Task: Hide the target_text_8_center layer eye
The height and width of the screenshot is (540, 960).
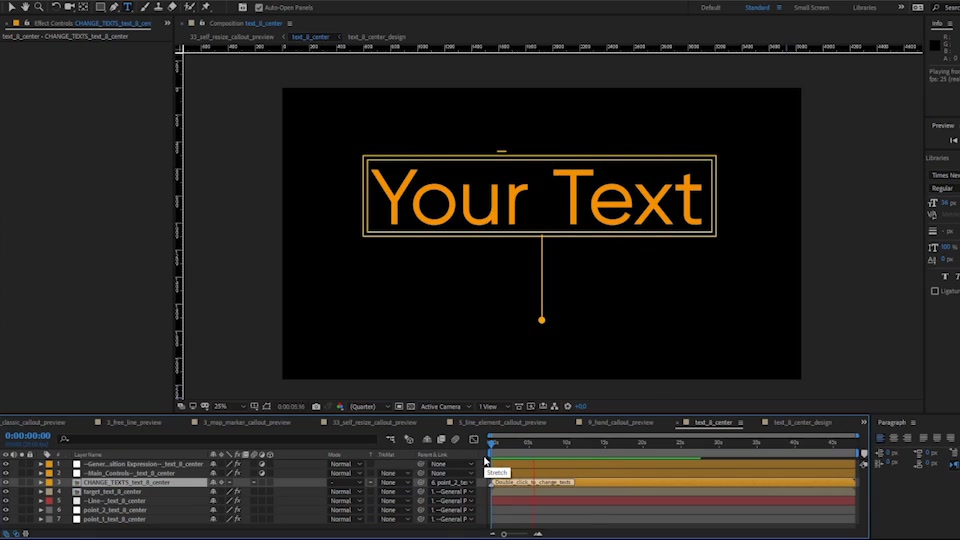Action: [6, 492]
